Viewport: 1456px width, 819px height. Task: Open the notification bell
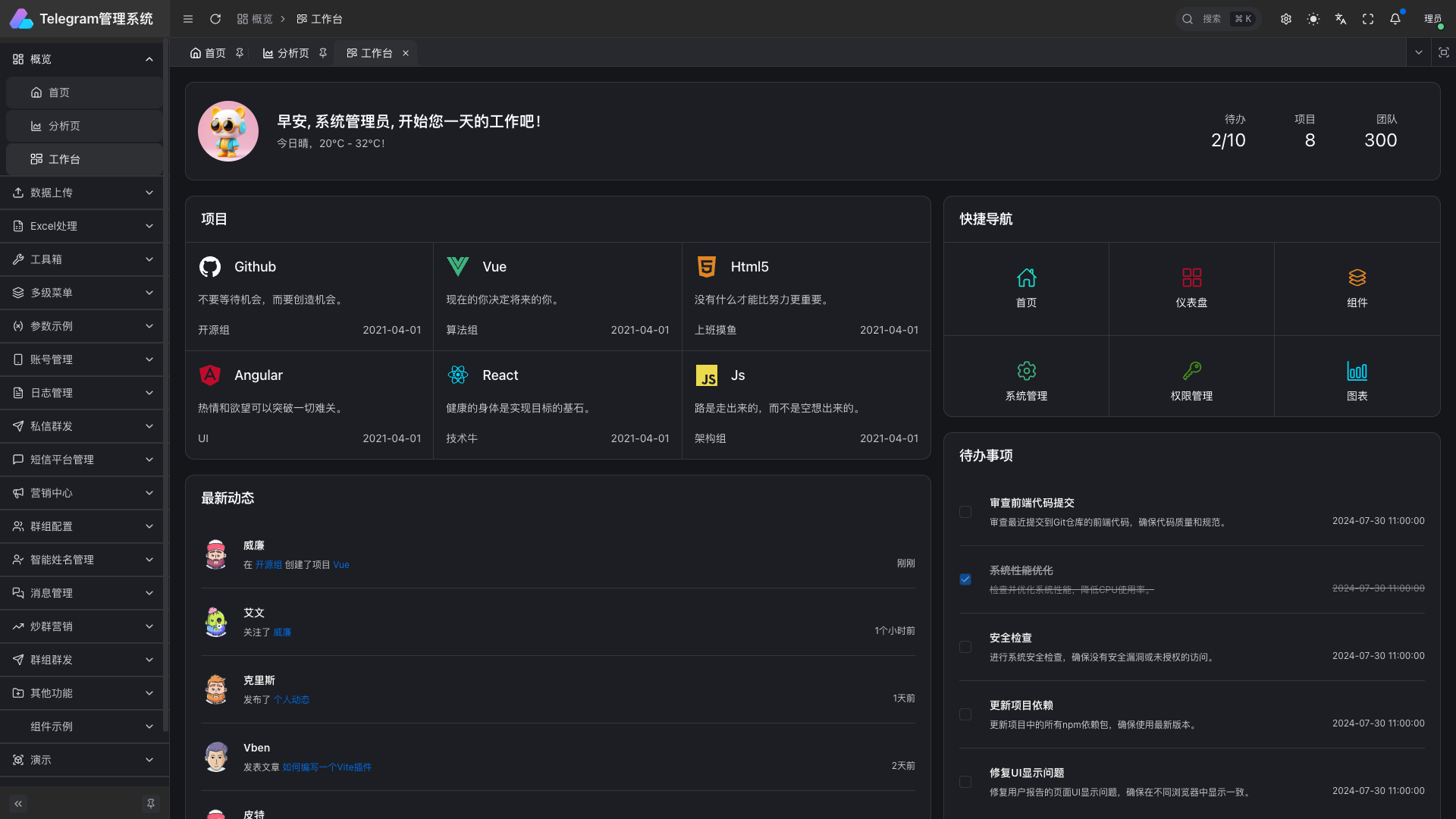point(1395,19)
